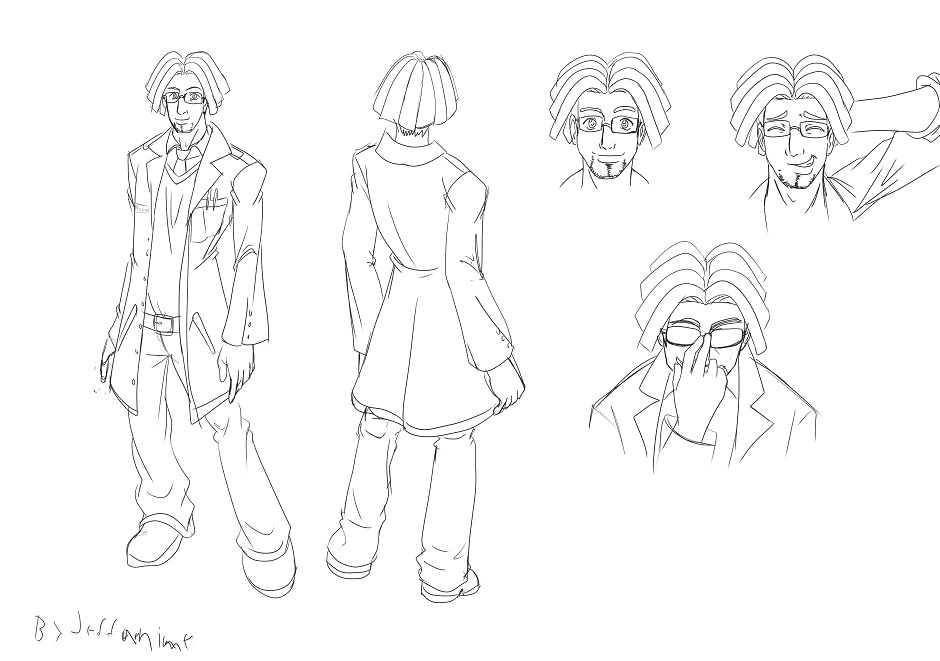
Task: Click the back-view figure's right shoe
Action: tap(449, 582)
